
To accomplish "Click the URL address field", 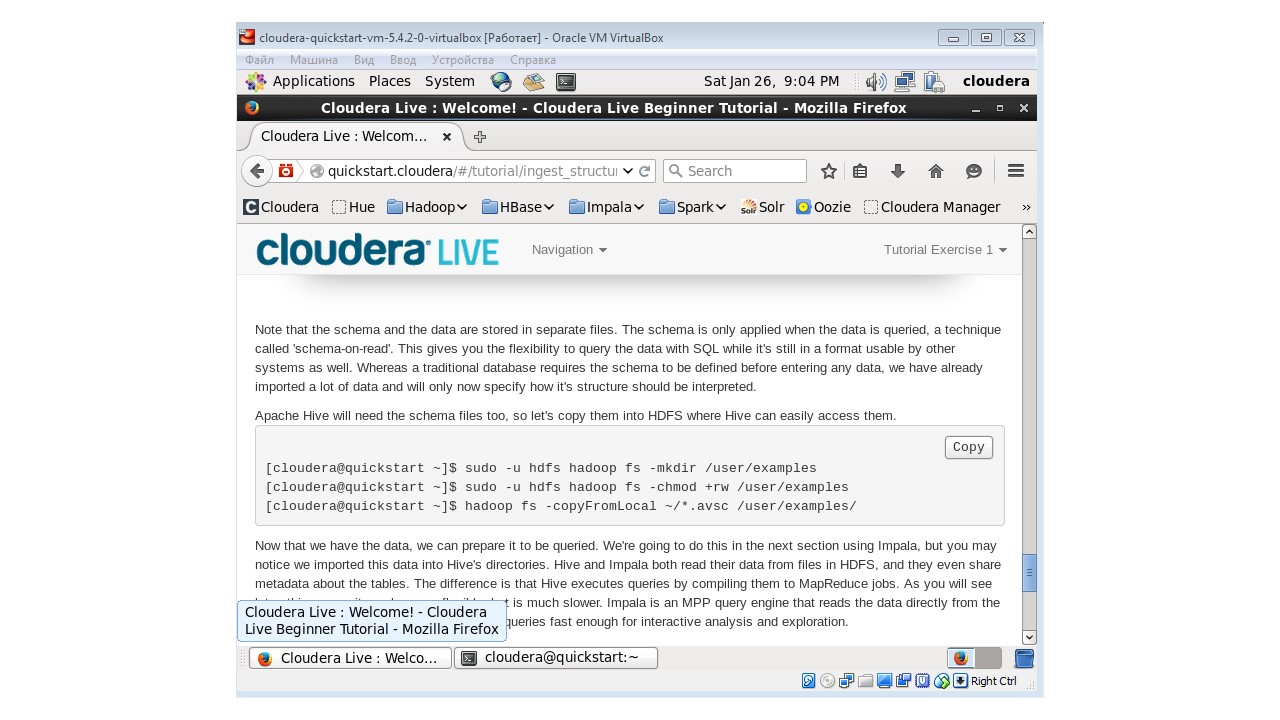I will (472, 171).
